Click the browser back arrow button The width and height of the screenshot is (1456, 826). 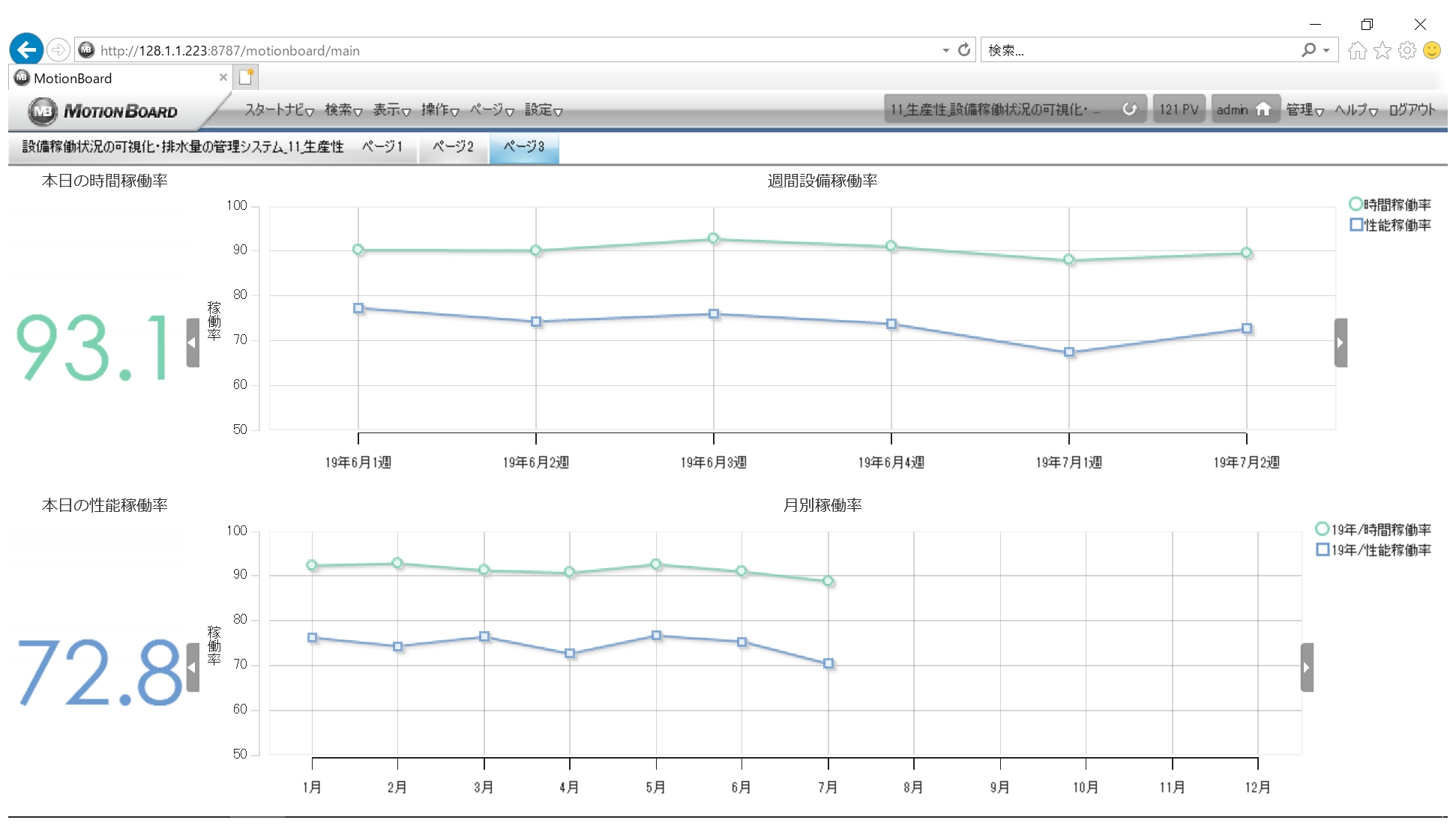tap(26, 50)
